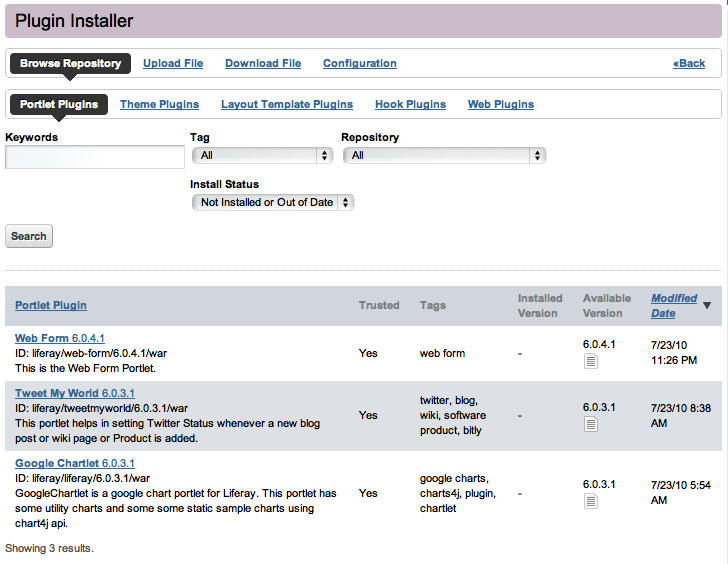Click the "Showing 3 results." text
728x564 pixels.
50,548
